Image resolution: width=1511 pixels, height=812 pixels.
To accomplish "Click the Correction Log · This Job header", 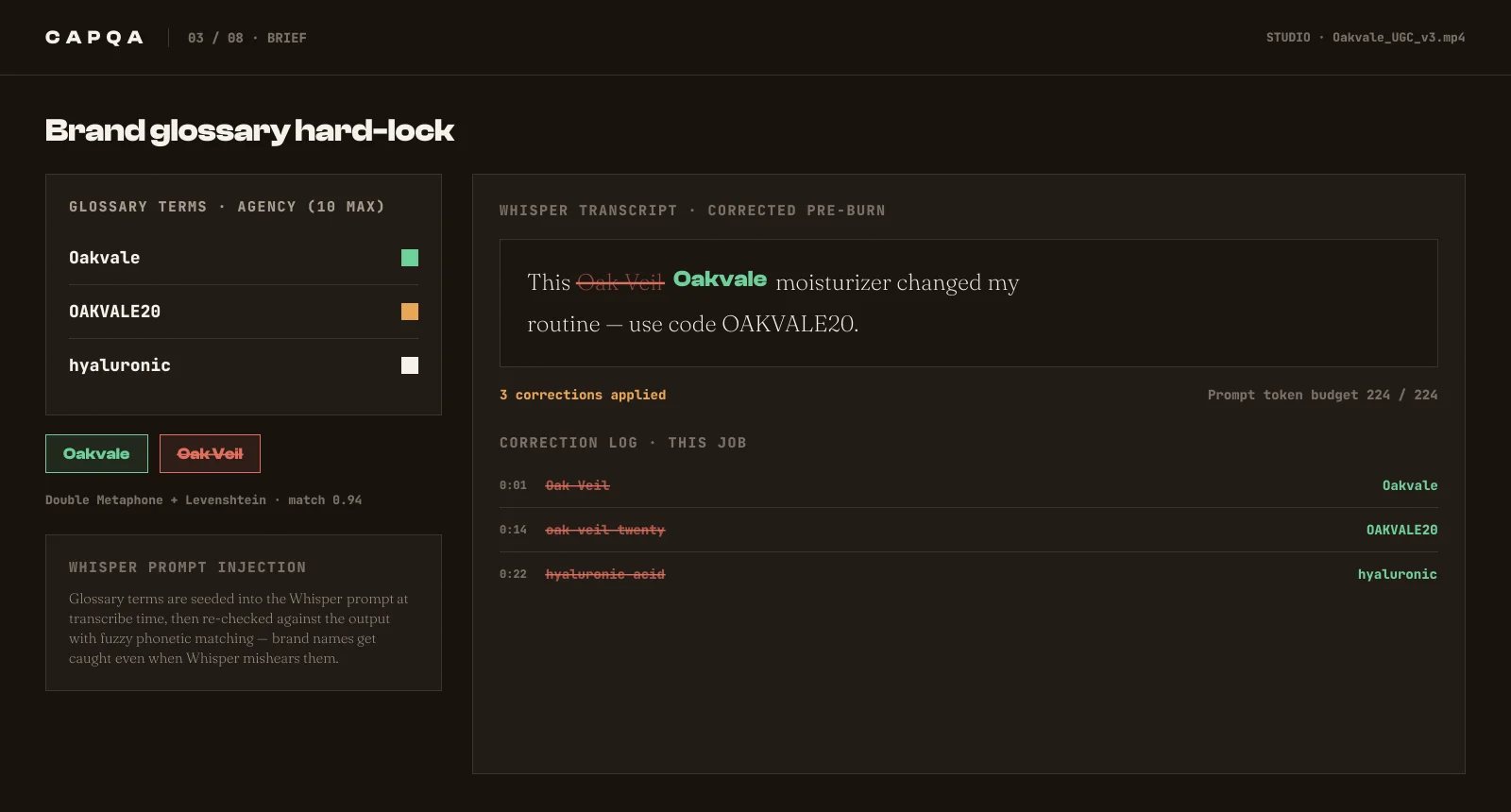I will click(623, 443).
